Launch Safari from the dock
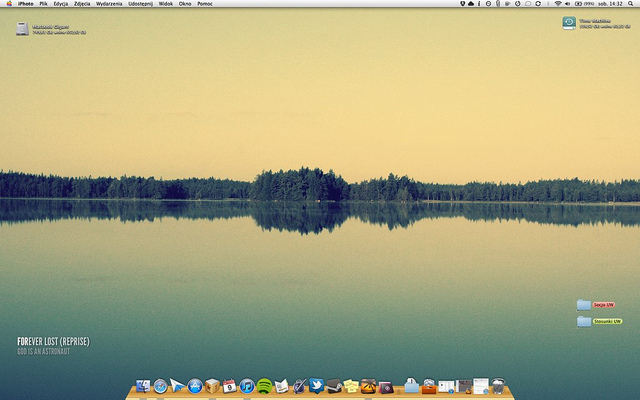Image resolution: width=640 pixels, height=400 pixels. 160,386
